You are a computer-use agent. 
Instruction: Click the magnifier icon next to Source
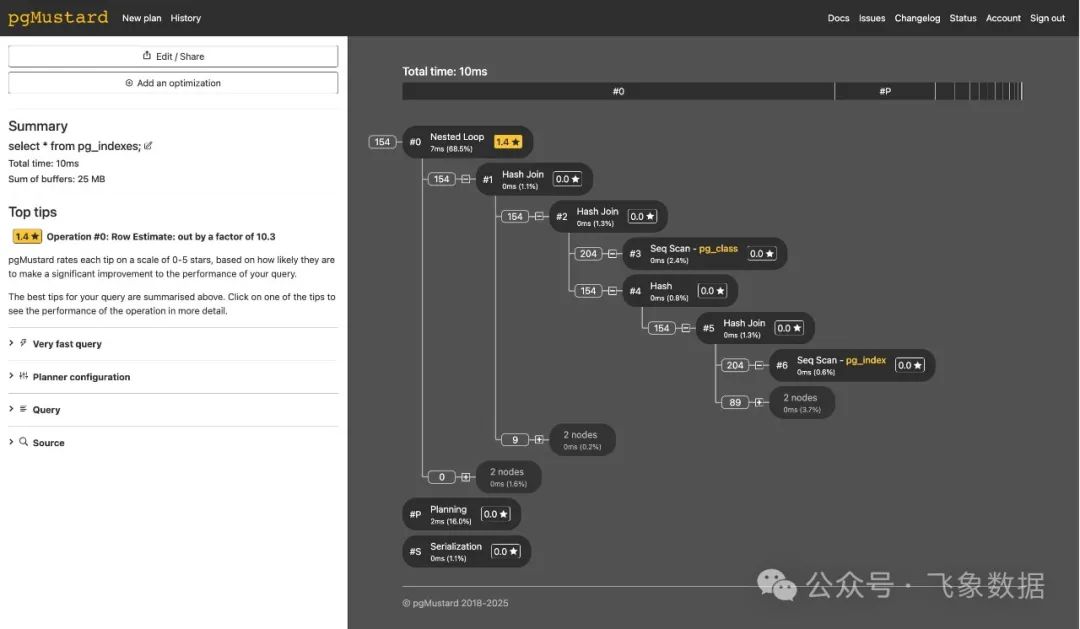pyautogui.click(x=23, y=442)
